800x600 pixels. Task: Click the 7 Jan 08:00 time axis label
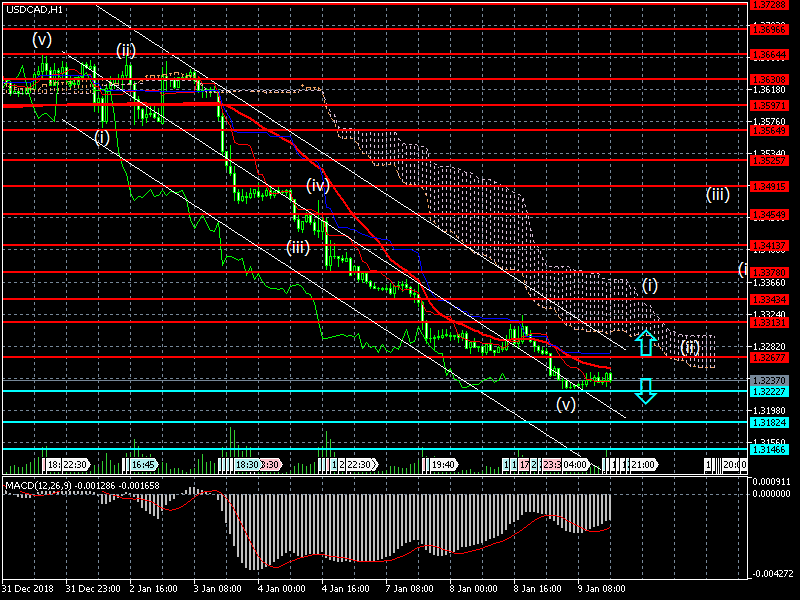(410, 588)
